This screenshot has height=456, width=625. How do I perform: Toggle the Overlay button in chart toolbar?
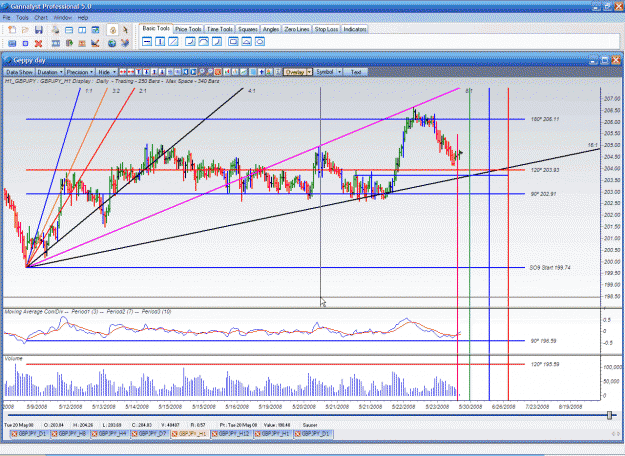click(295, 72)
